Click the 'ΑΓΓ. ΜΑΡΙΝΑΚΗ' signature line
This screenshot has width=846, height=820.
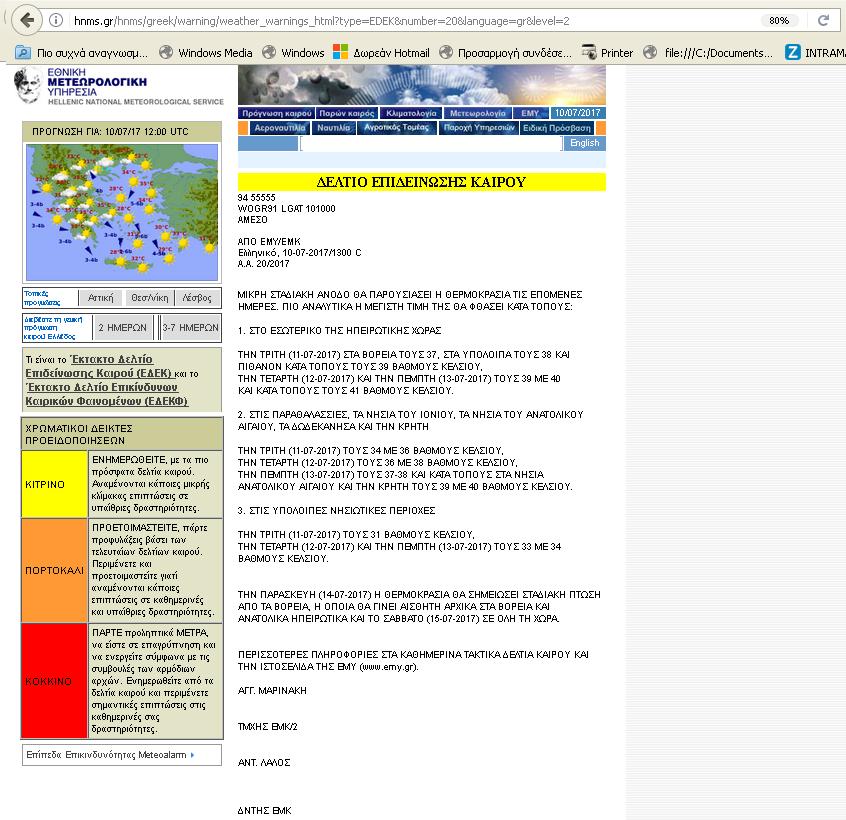coord(272,691)
